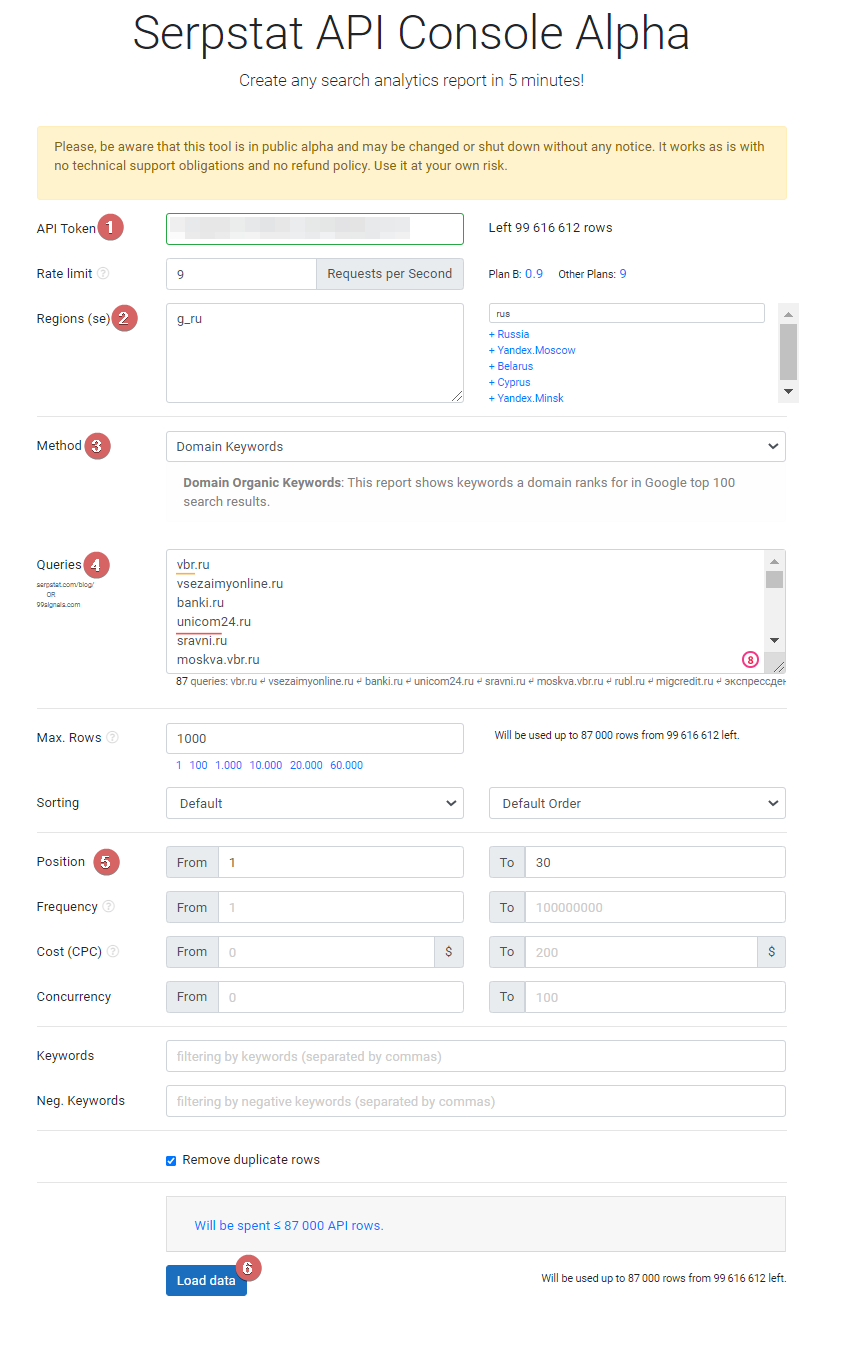Click the vbr.ru line in Queries

tap(193, 565)
